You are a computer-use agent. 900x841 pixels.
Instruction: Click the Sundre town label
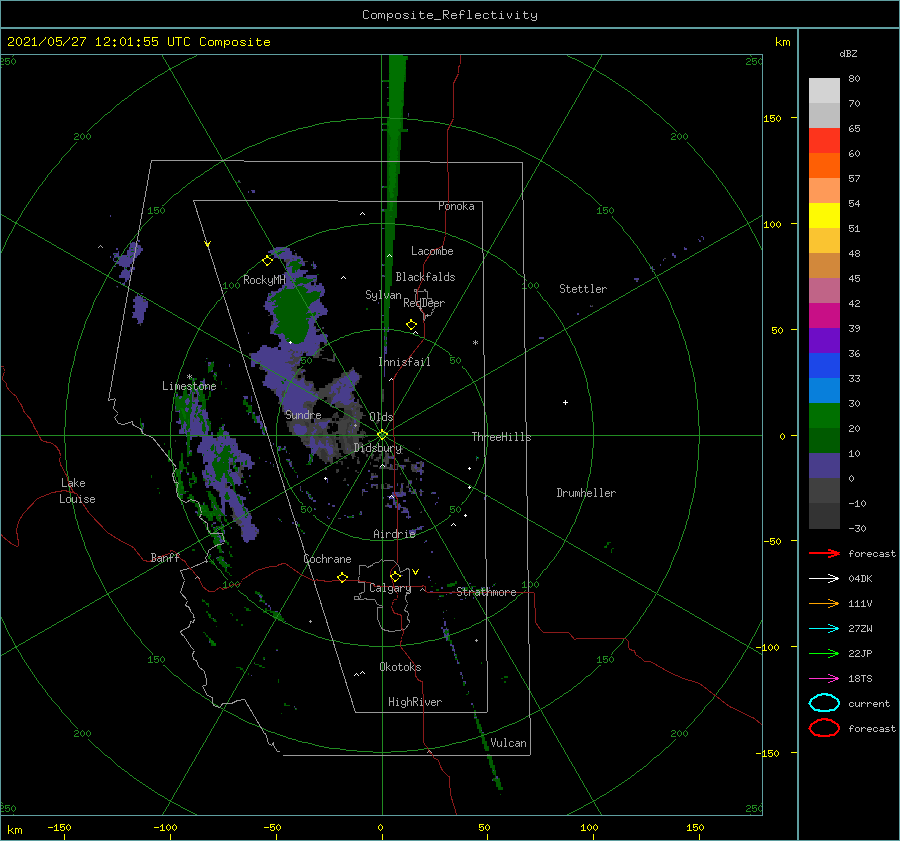(x=303, y=414)
